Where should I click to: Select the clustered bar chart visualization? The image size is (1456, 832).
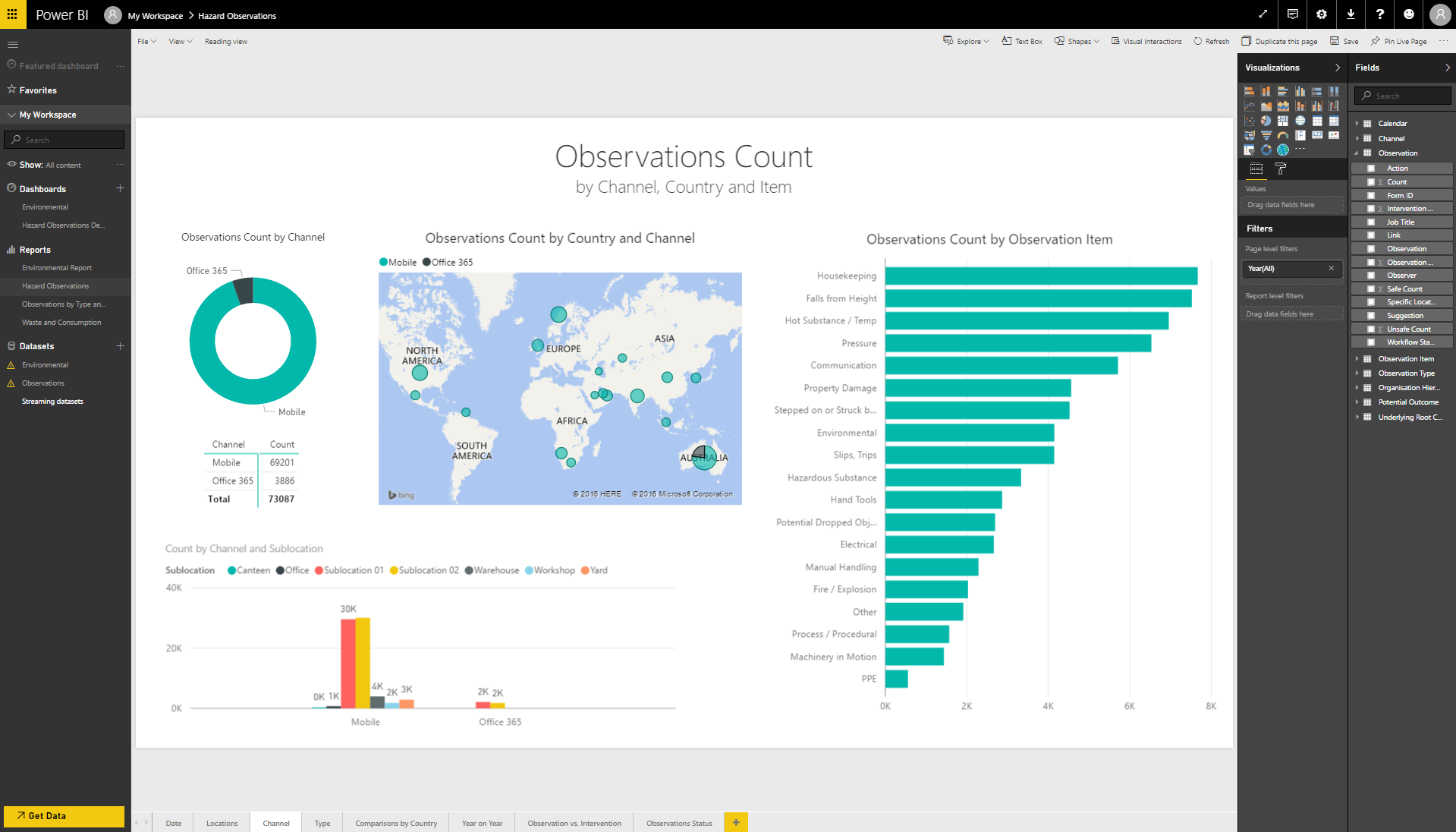pyautogui.click(x=1283, y=91)
